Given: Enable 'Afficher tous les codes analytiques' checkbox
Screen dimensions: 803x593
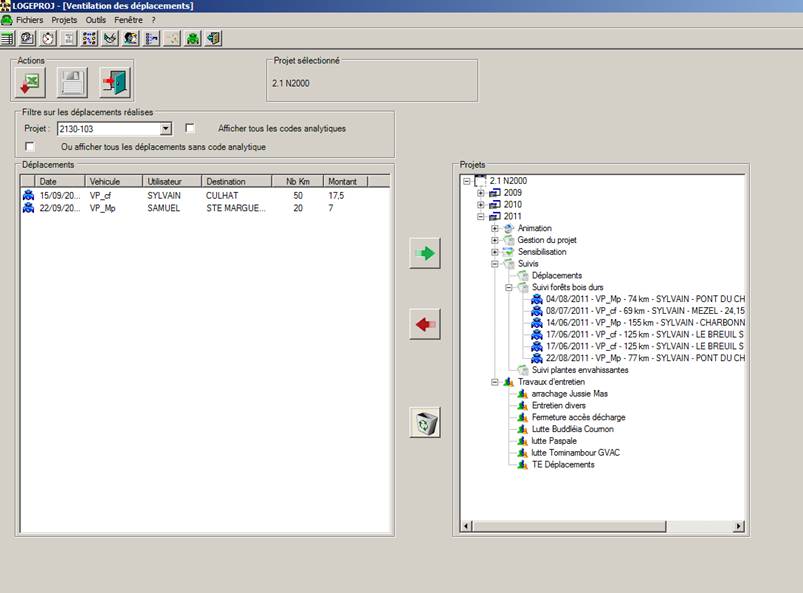Looking at the screenshot, I should pyautogui.click(x=190, y=128).
